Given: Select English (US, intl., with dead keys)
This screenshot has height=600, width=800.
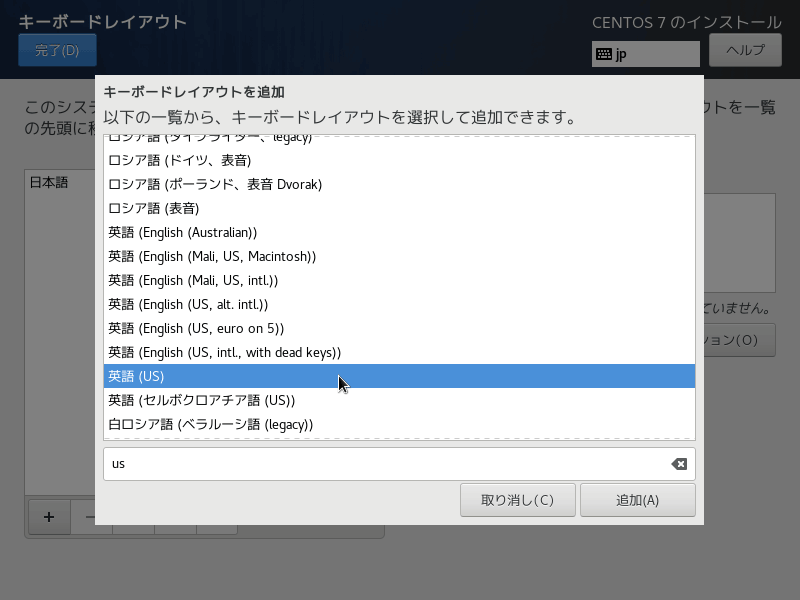Looking at the screenshot, I should click(225, 352).
